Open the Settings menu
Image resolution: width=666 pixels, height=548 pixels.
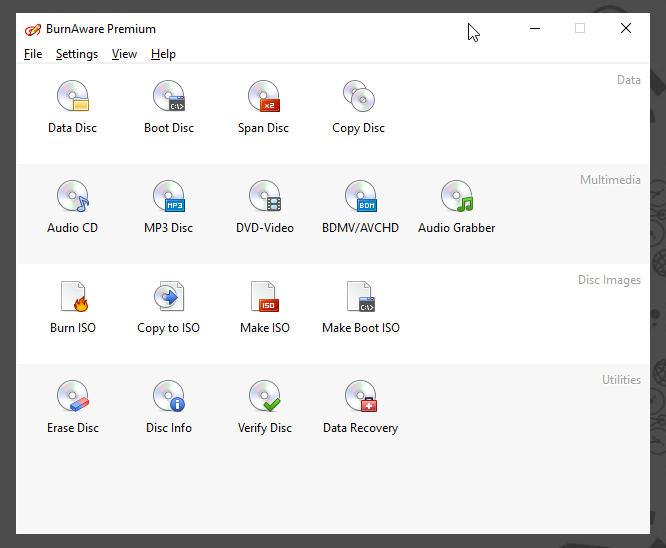tap(77, 54)
